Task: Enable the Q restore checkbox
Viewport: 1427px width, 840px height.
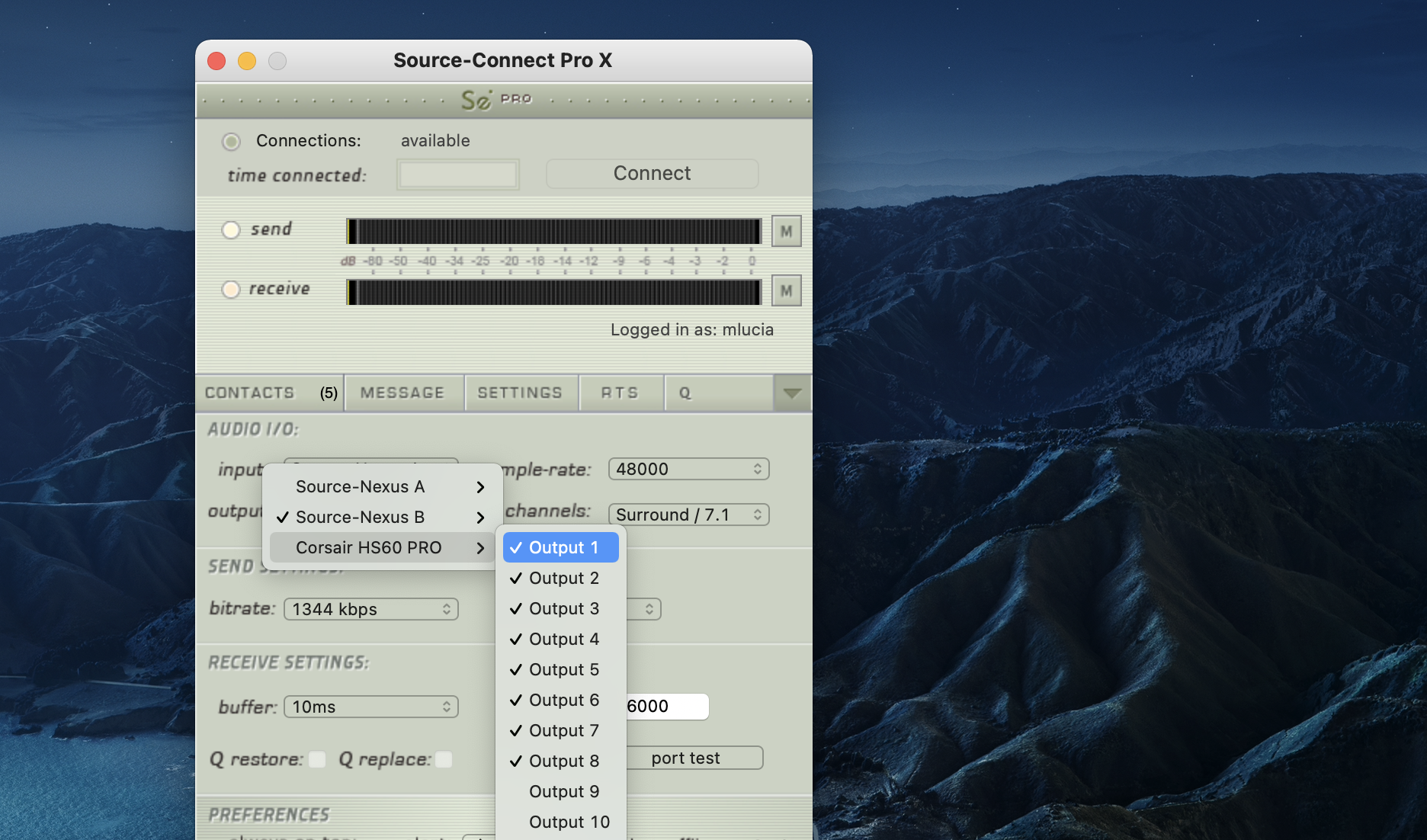Action: coord(317,759)
